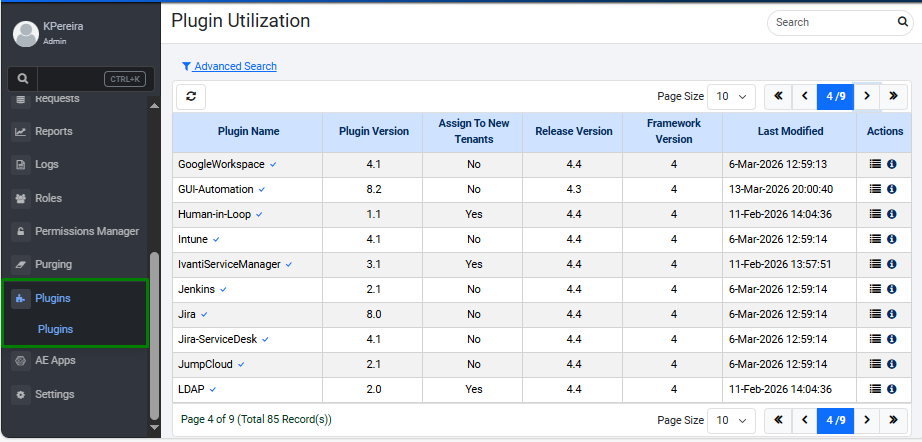Open list action for IvantiServiceManager row
The width and height of the screenshot is (922, 442).
[875, 264]
